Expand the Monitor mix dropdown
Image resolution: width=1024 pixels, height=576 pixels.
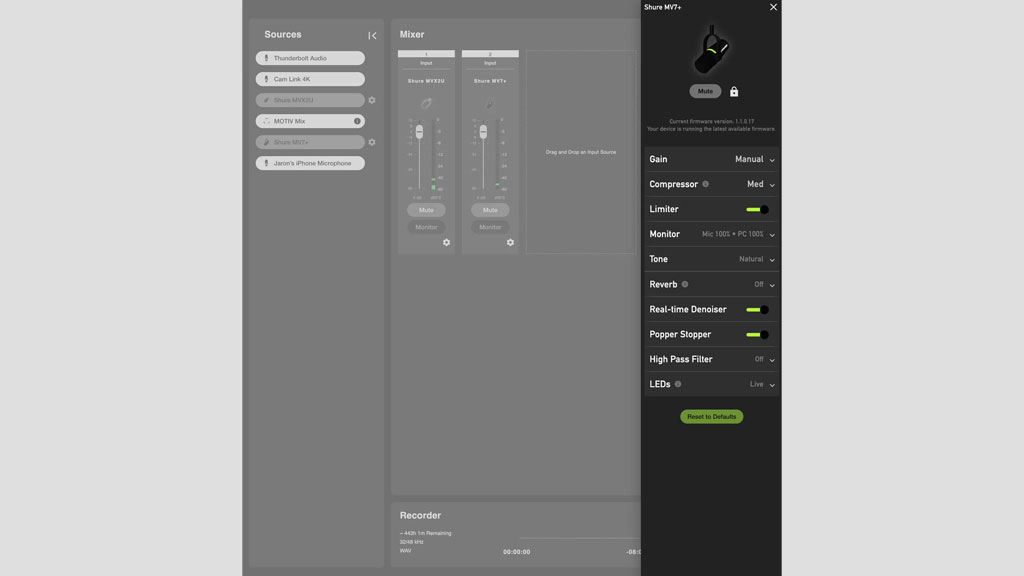coord(739,234)
